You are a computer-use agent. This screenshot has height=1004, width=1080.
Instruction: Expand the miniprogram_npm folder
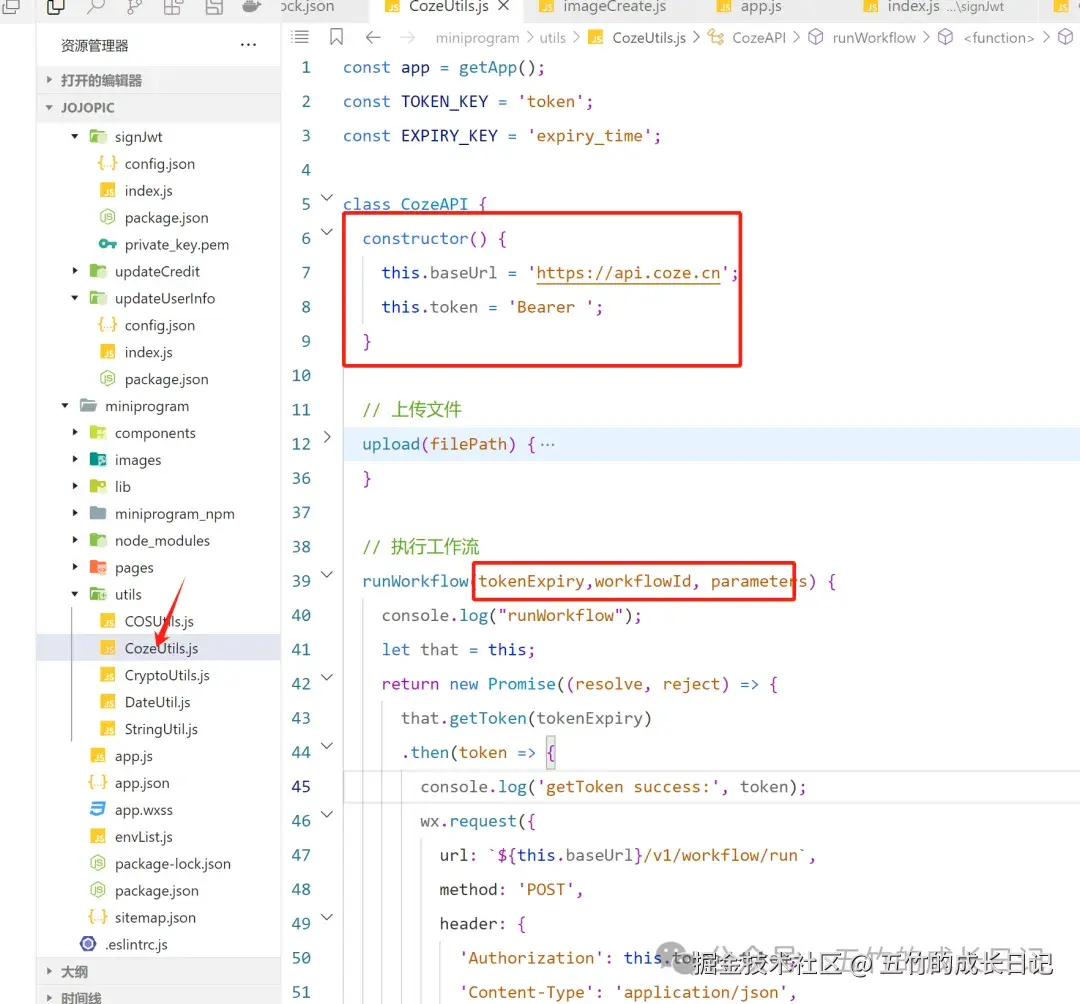pos(75,513)
